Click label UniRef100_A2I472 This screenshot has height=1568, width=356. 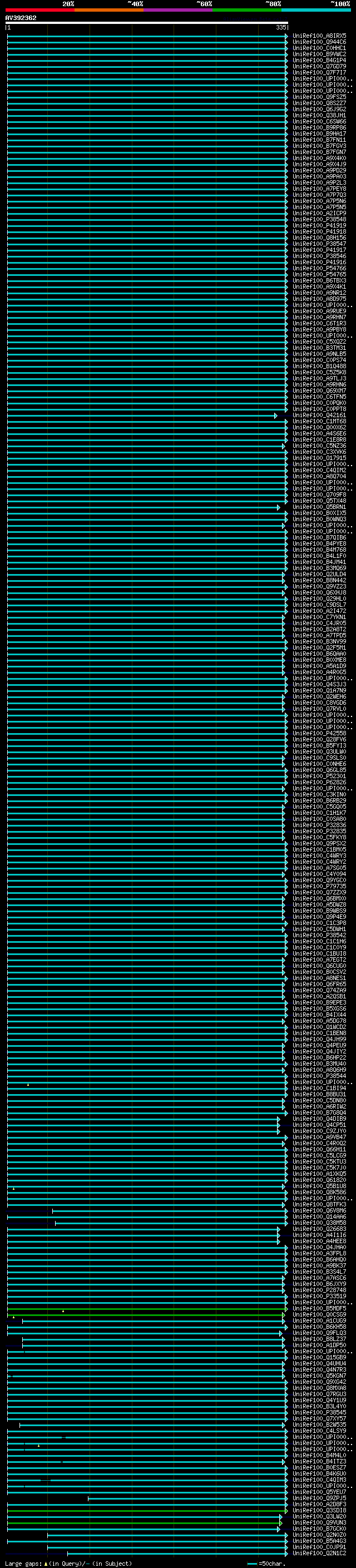(319, 611)
